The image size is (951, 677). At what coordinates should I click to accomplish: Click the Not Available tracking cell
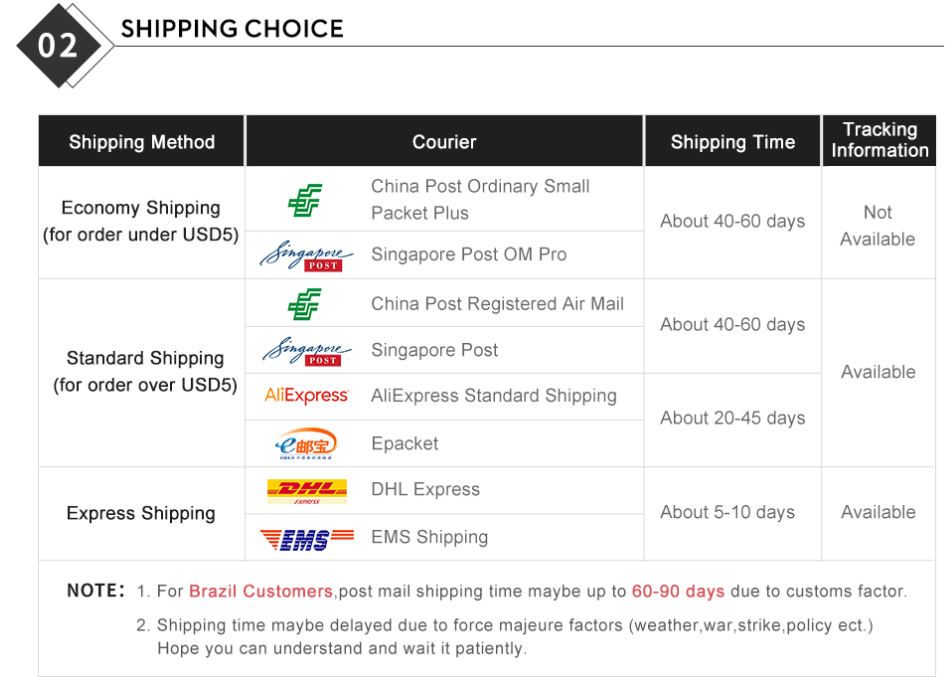coord(878,226)
